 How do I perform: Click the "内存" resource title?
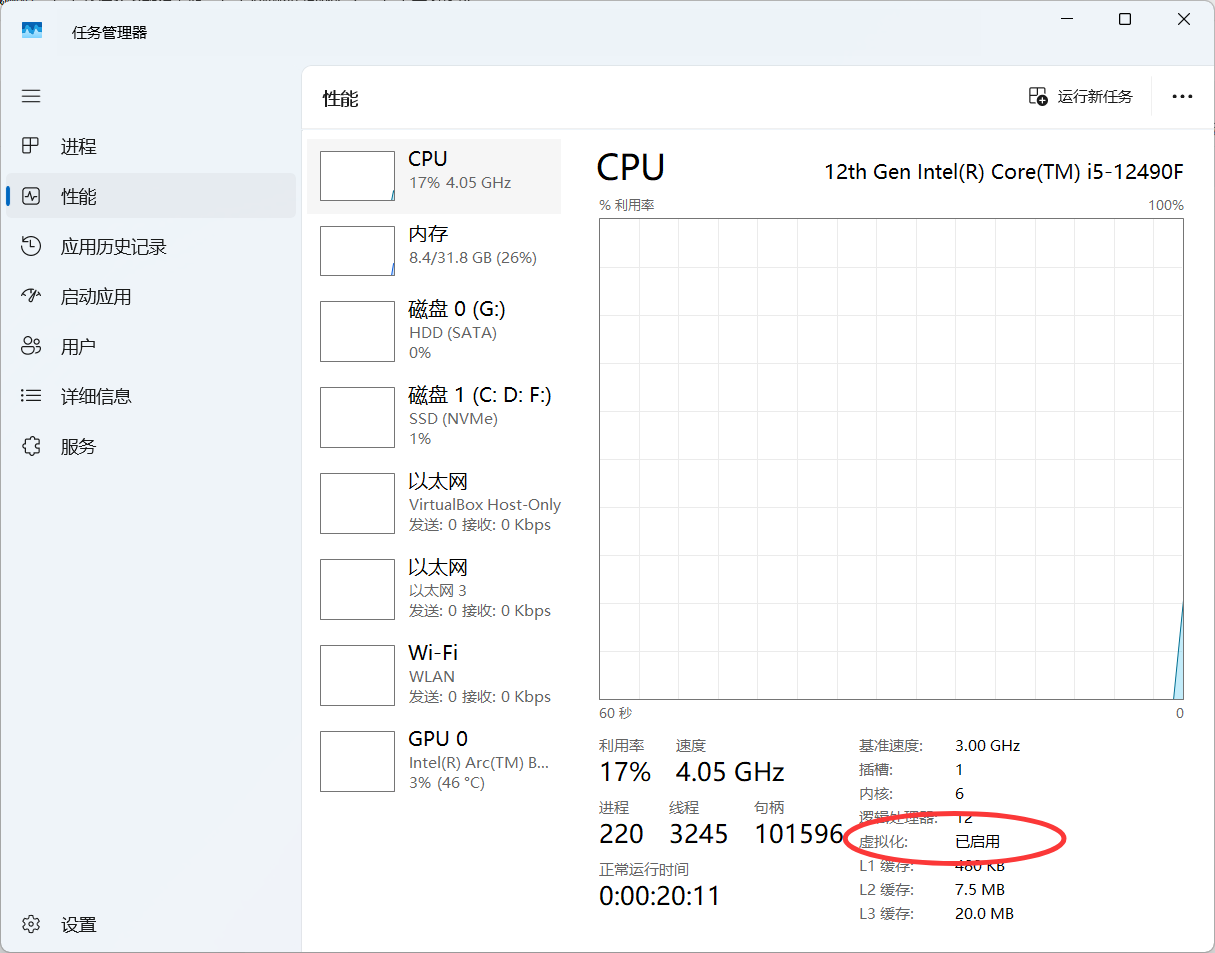[428, 234]
